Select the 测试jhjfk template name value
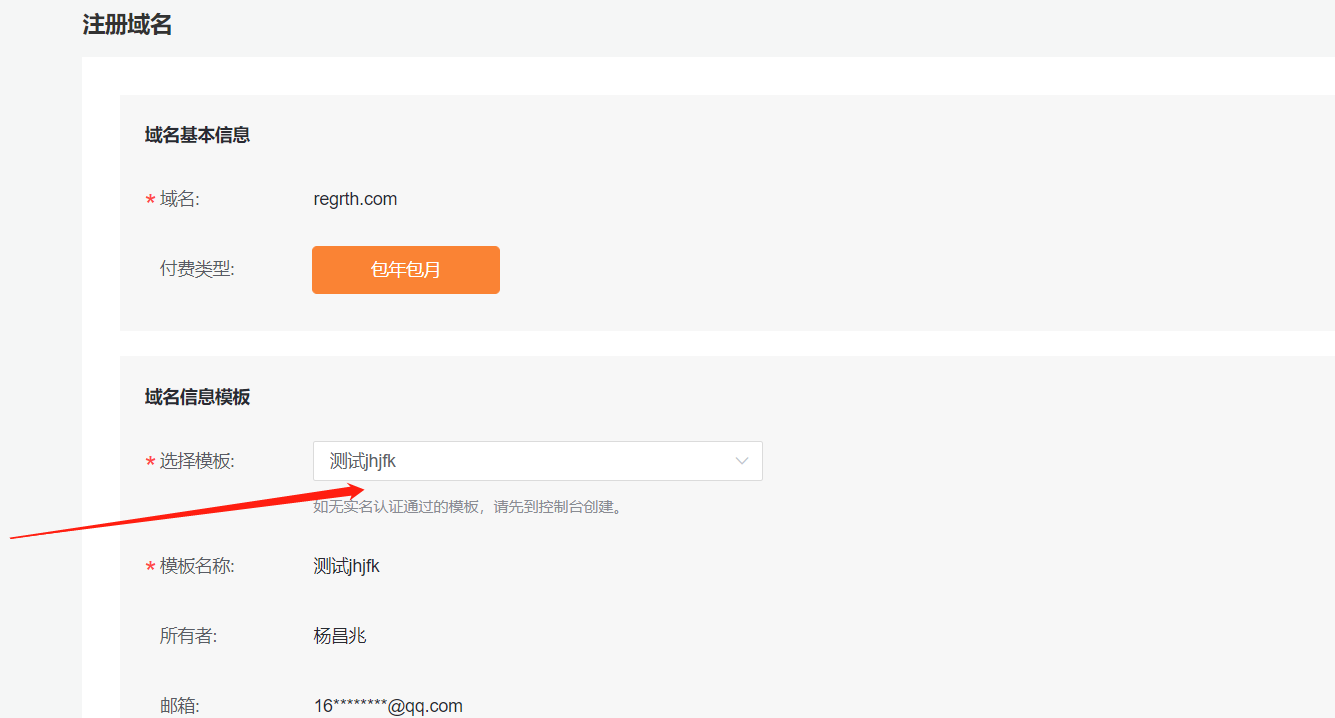Viewport: 1335px width, 718px height. [x=345, y=565]
